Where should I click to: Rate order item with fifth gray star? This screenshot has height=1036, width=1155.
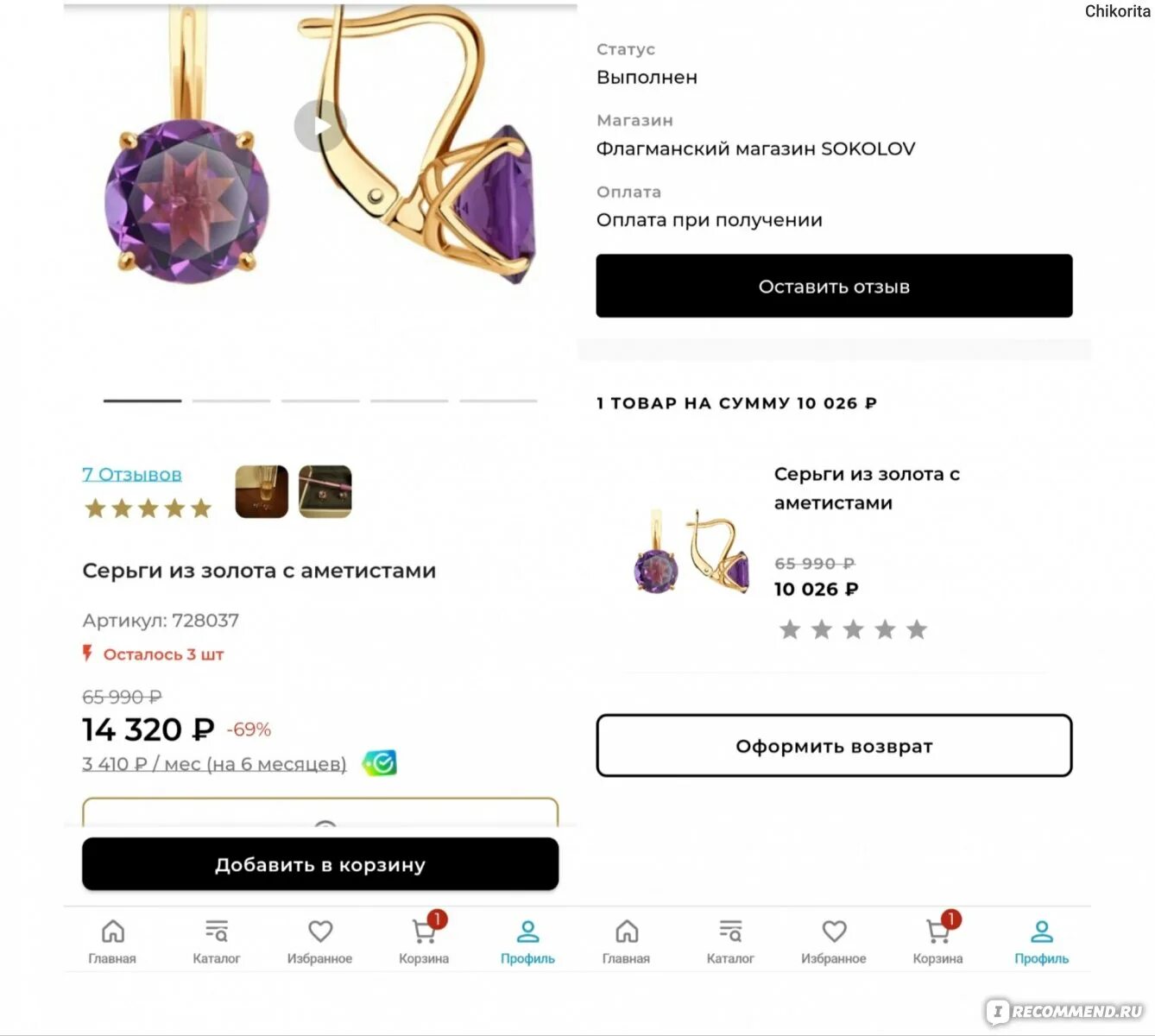pos(917,629)
